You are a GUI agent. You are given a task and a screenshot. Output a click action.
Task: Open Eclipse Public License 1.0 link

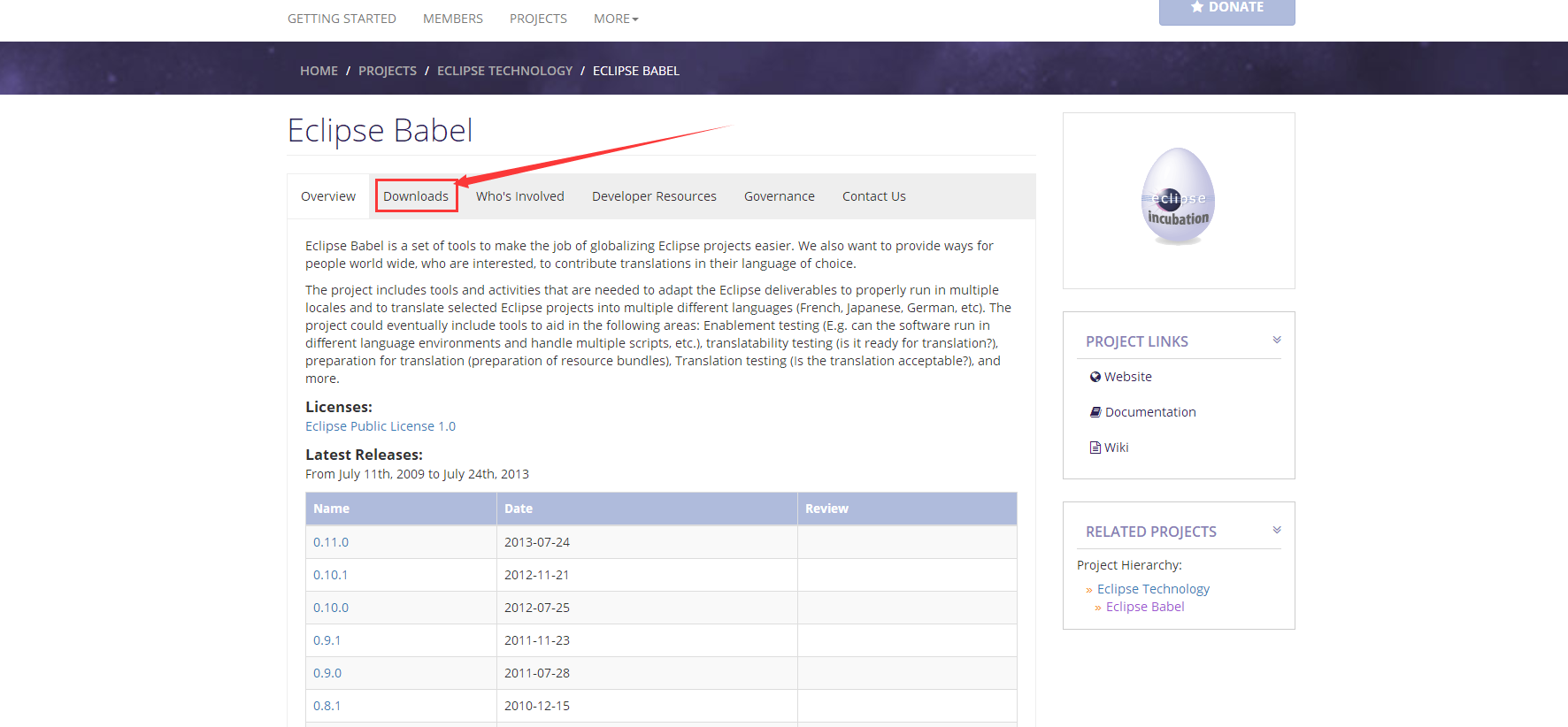point(380,426)
